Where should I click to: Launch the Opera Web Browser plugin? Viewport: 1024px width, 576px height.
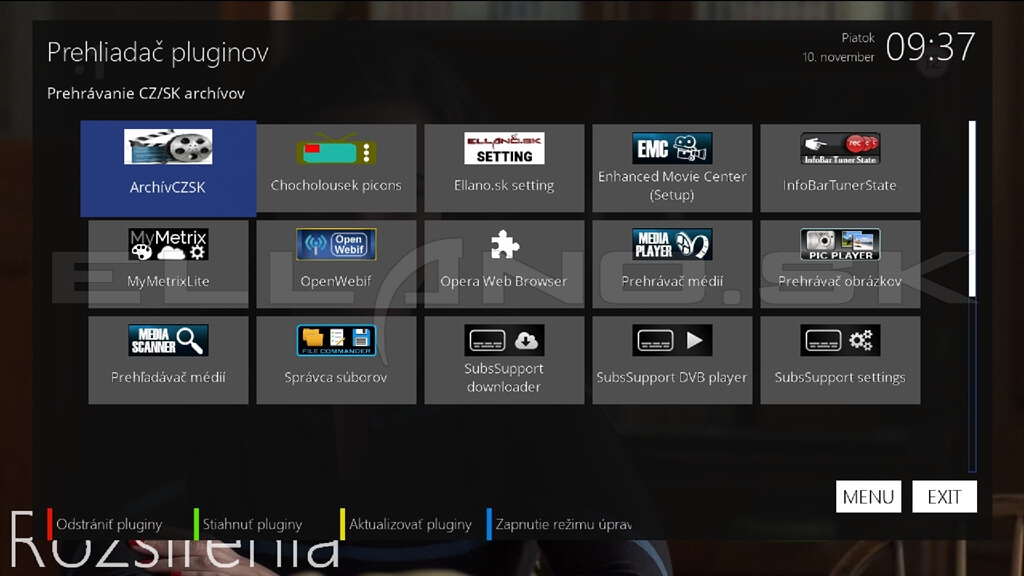tap(504, 264)
